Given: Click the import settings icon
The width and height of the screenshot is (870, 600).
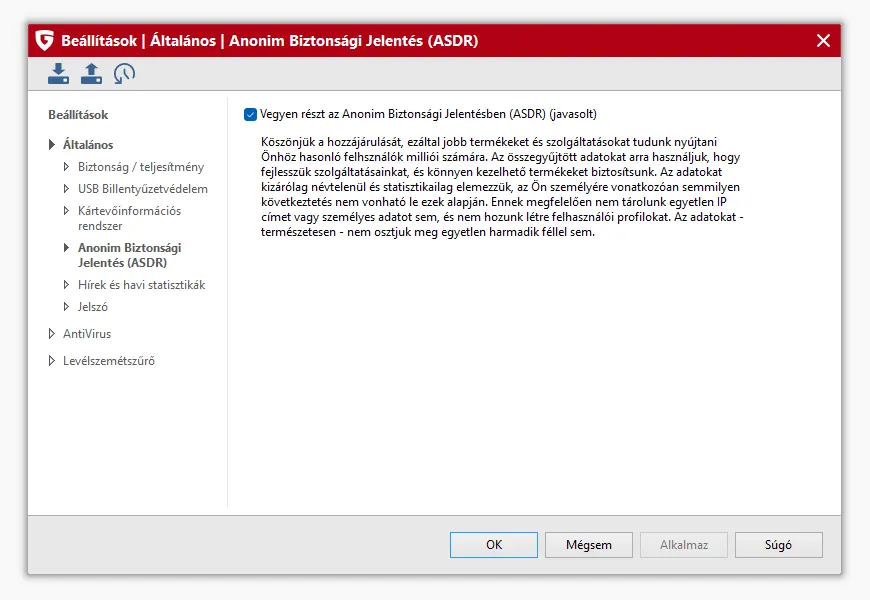Looking at the screenshot, I should [59, 73].
